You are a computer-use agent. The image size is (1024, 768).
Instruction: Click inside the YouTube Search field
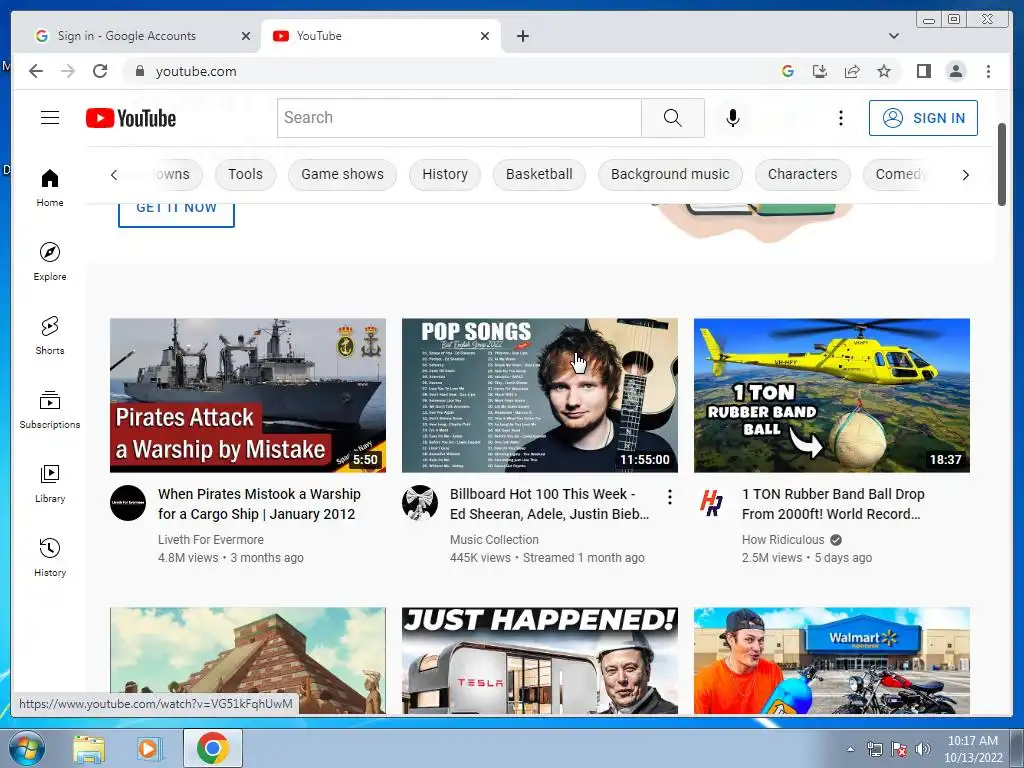[x=459, y=118]
